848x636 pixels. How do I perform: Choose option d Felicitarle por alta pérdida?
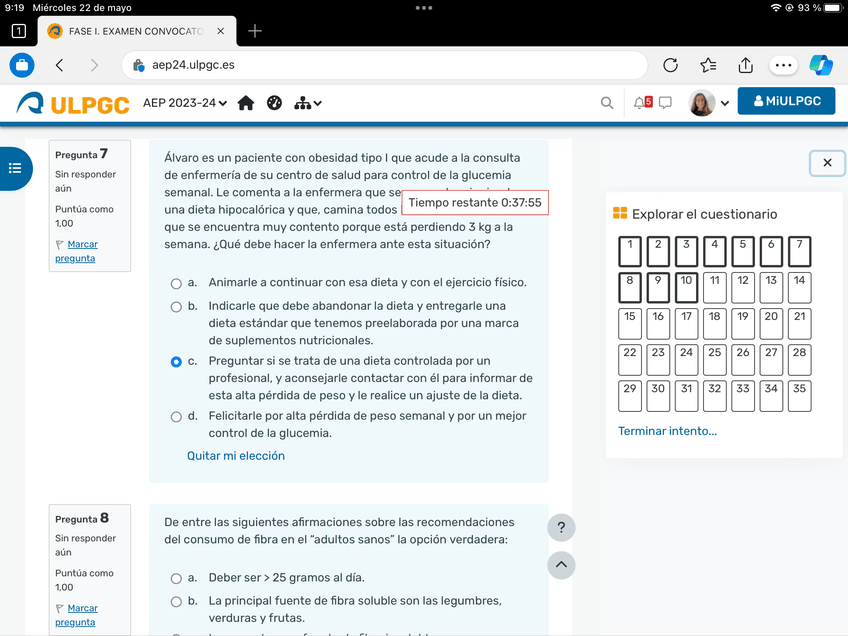click(x=176, y=416)
